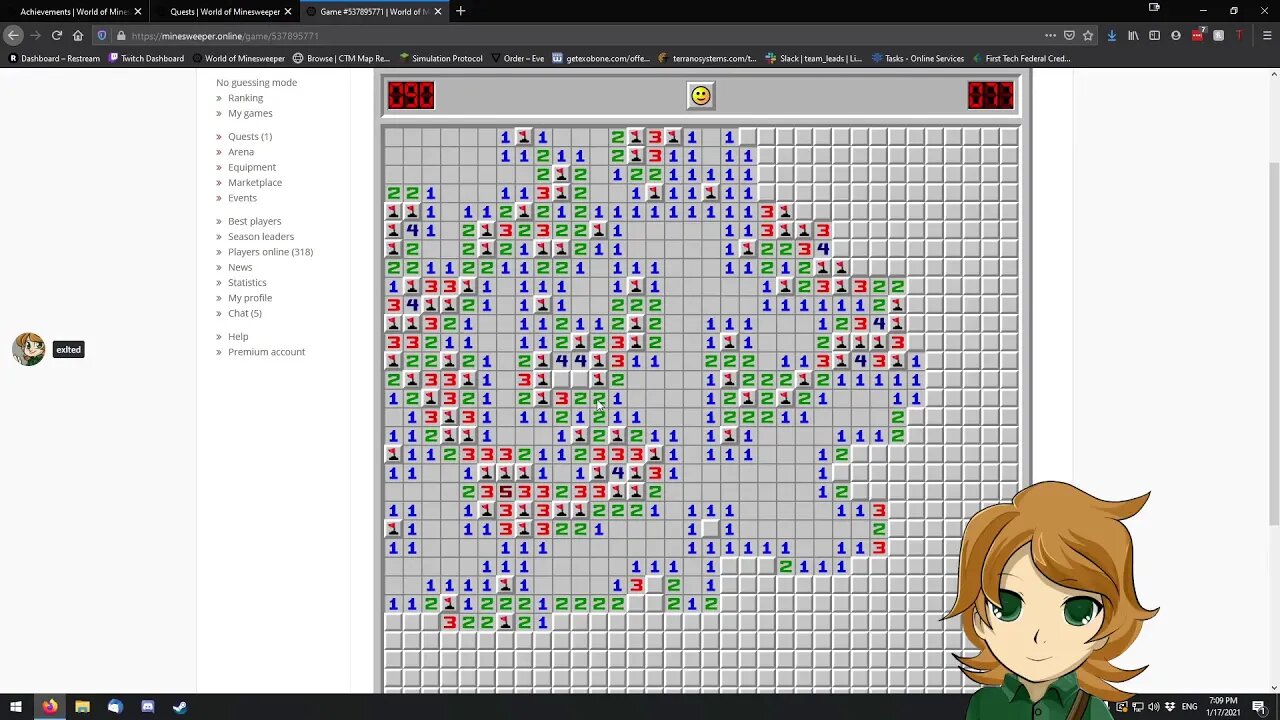The width and height of the screenshot is (1280, 720).
Task: Open Windows notification center icon
Action: [x=1259, y=707]
